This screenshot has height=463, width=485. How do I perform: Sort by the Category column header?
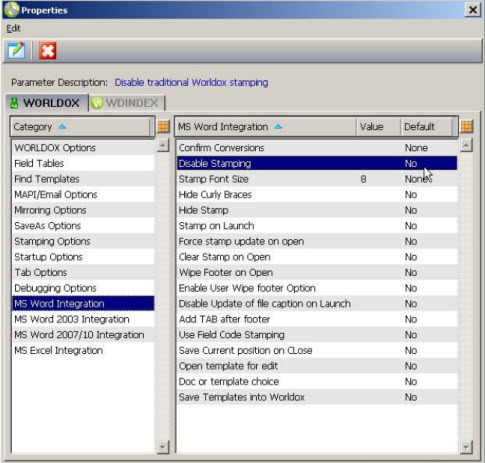point(82,127)
